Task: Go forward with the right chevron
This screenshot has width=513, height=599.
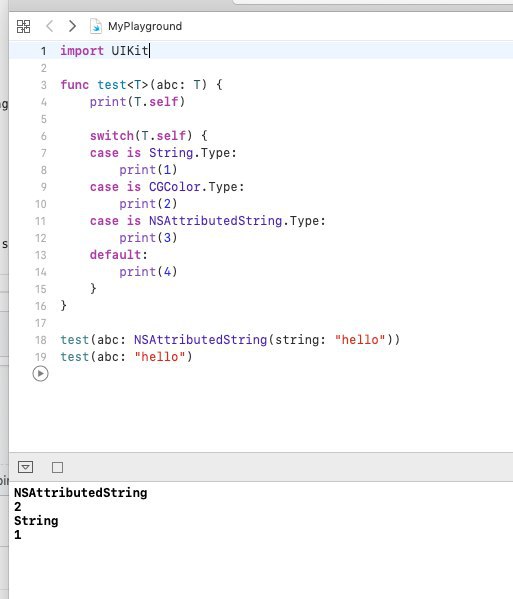Action: (72, 26)
